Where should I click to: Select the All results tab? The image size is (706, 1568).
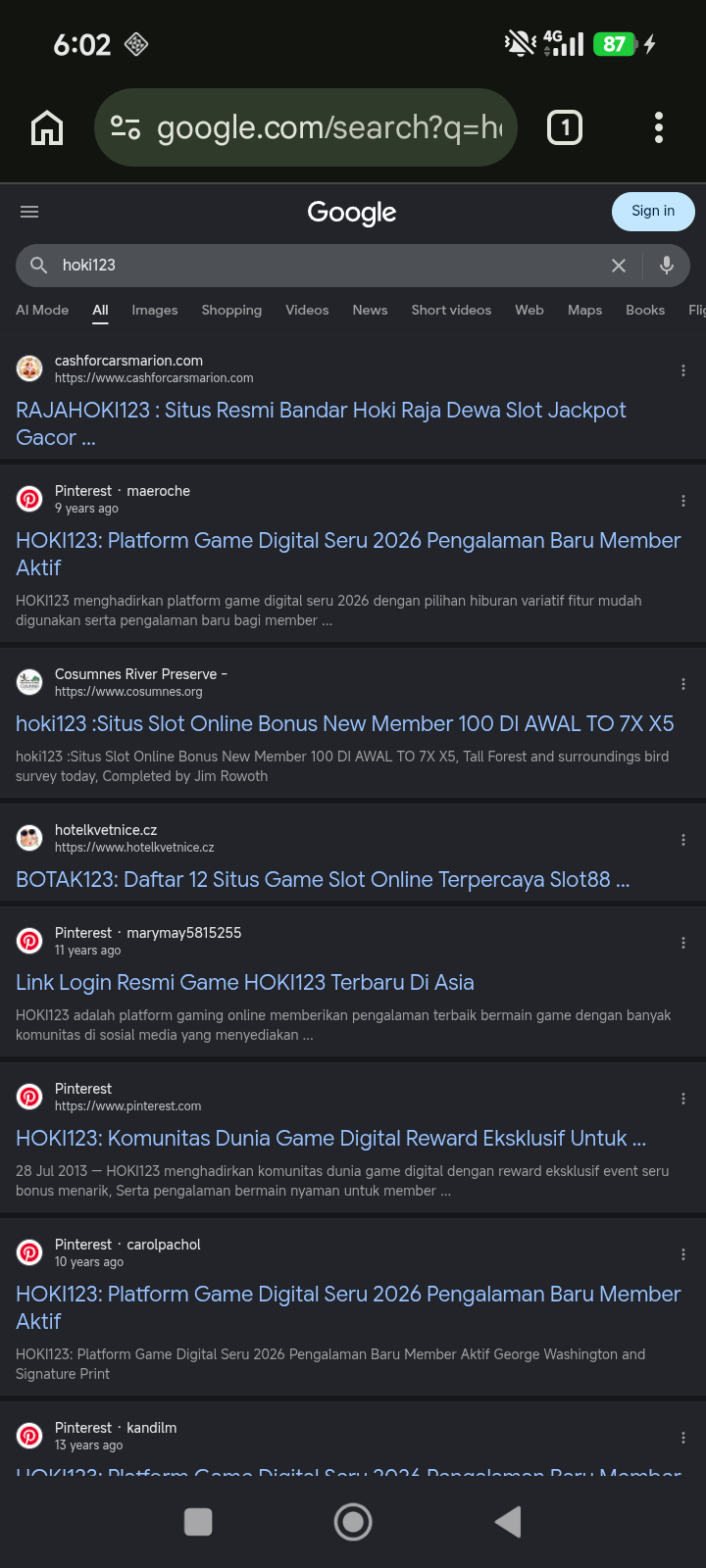[x=101, y=310]
